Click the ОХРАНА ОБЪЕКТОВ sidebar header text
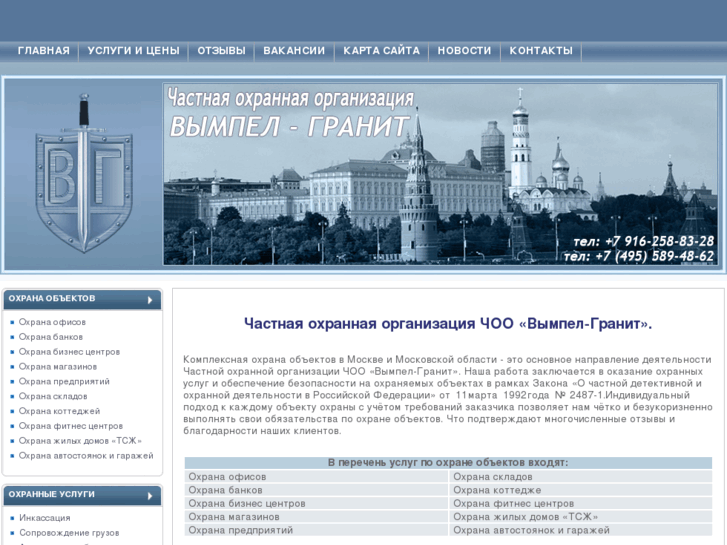This screenshot has height=545, width=727. 52,298
